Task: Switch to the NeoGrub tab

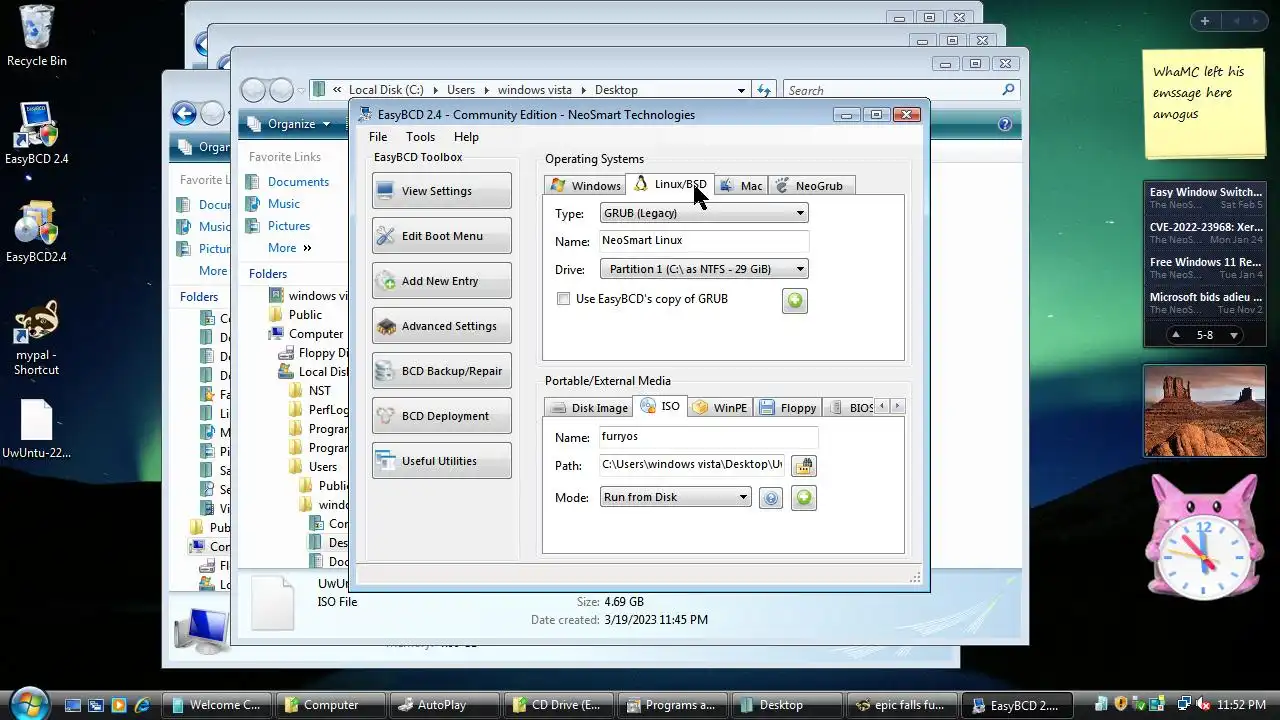Action: coord(810,186)
